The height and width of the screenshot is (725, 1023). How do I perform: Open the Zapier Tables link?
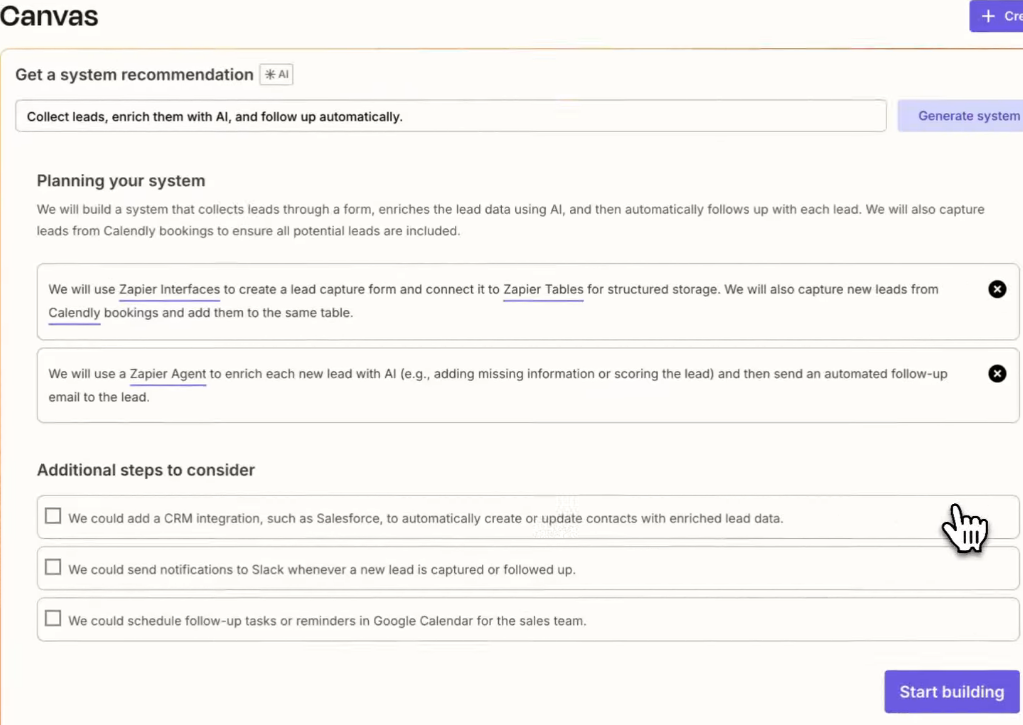pyautogui.click(x=543, y=290)
